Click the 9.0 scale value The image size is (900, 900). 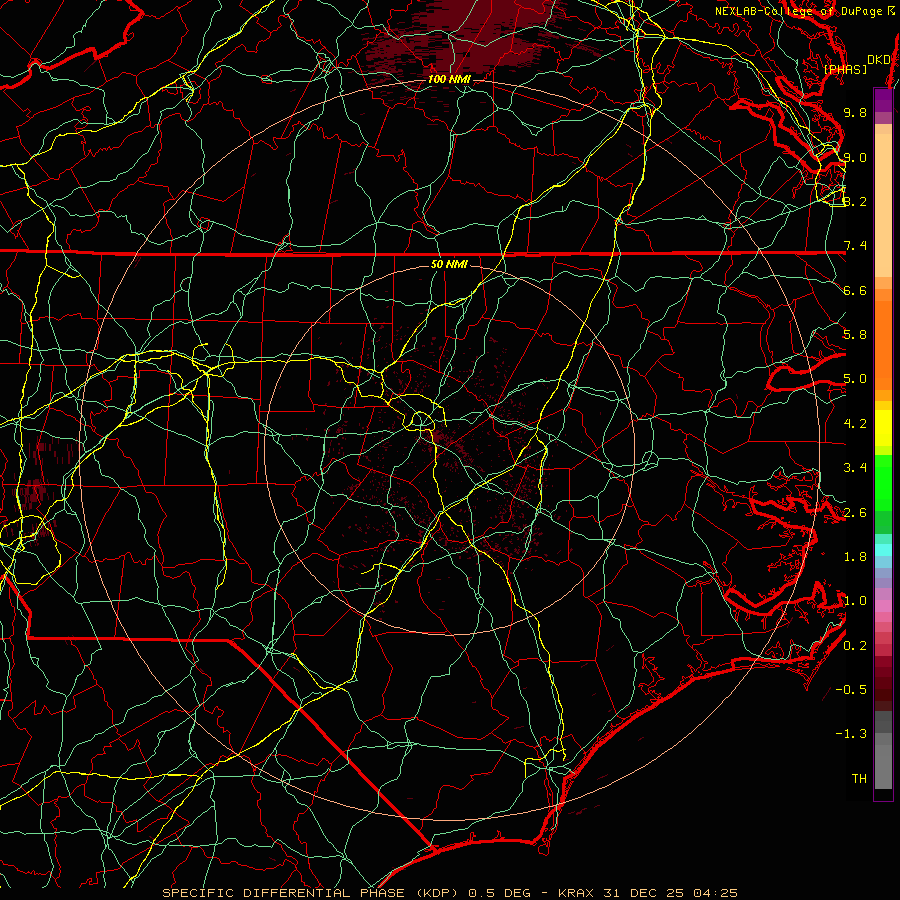(855, 157)
